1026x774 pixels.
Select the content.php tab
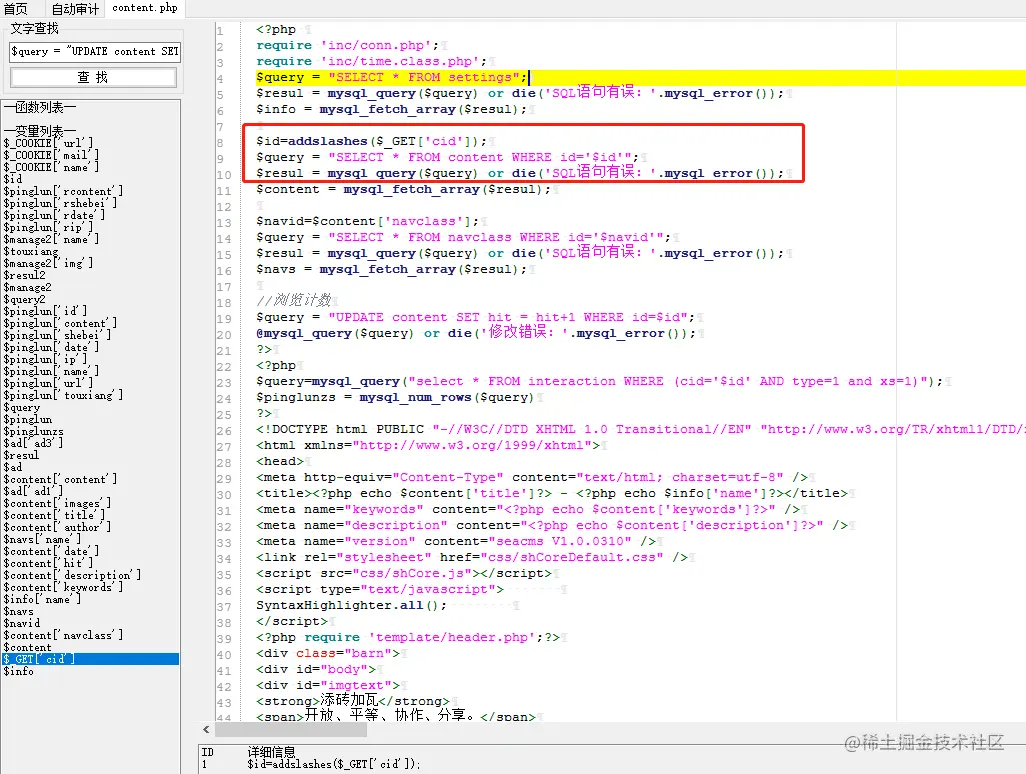pyautogui.click(x=145, y=8)
